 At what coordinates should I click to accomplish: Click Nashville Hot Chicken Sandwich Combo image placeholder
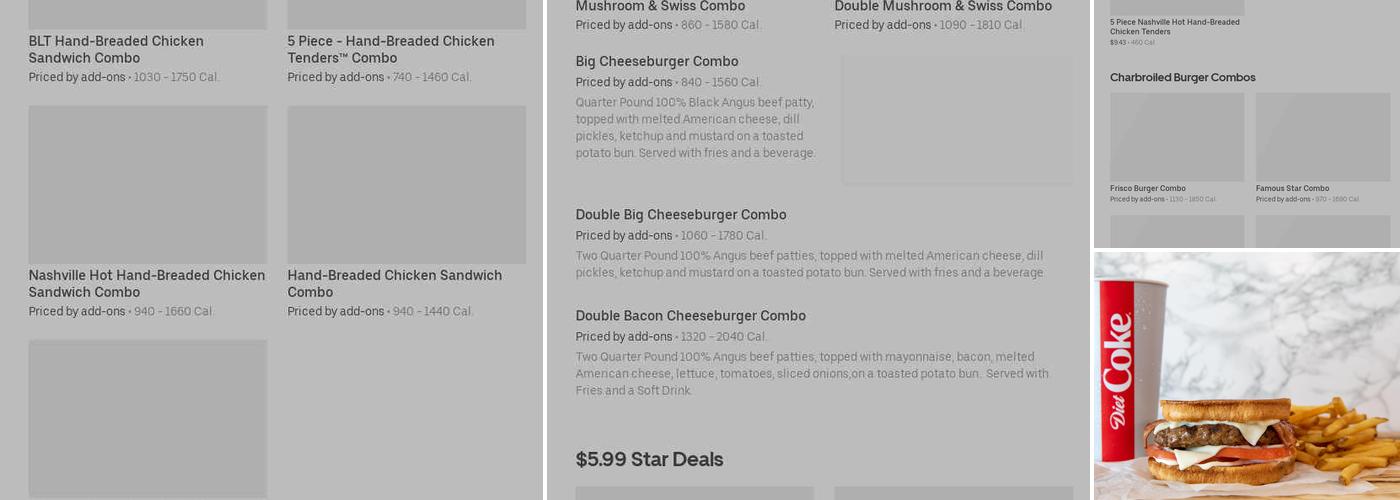[148, 185]
